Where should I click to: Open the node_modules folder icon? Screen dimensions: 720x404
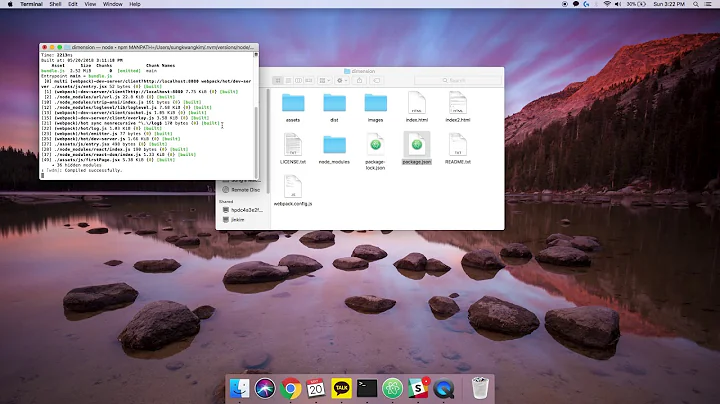click(x=333, y=146)
